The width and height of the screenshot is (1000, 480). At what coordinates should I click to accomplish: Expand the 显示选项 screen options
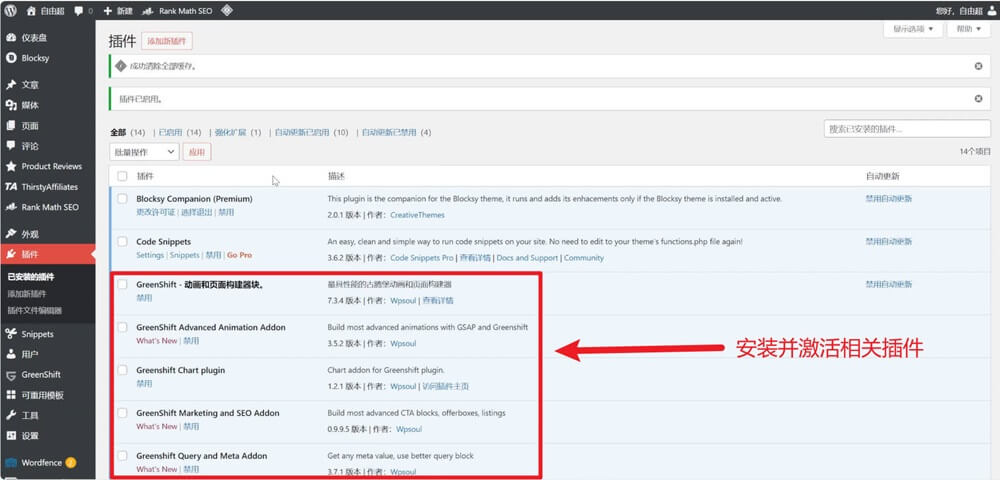(913, 29)
